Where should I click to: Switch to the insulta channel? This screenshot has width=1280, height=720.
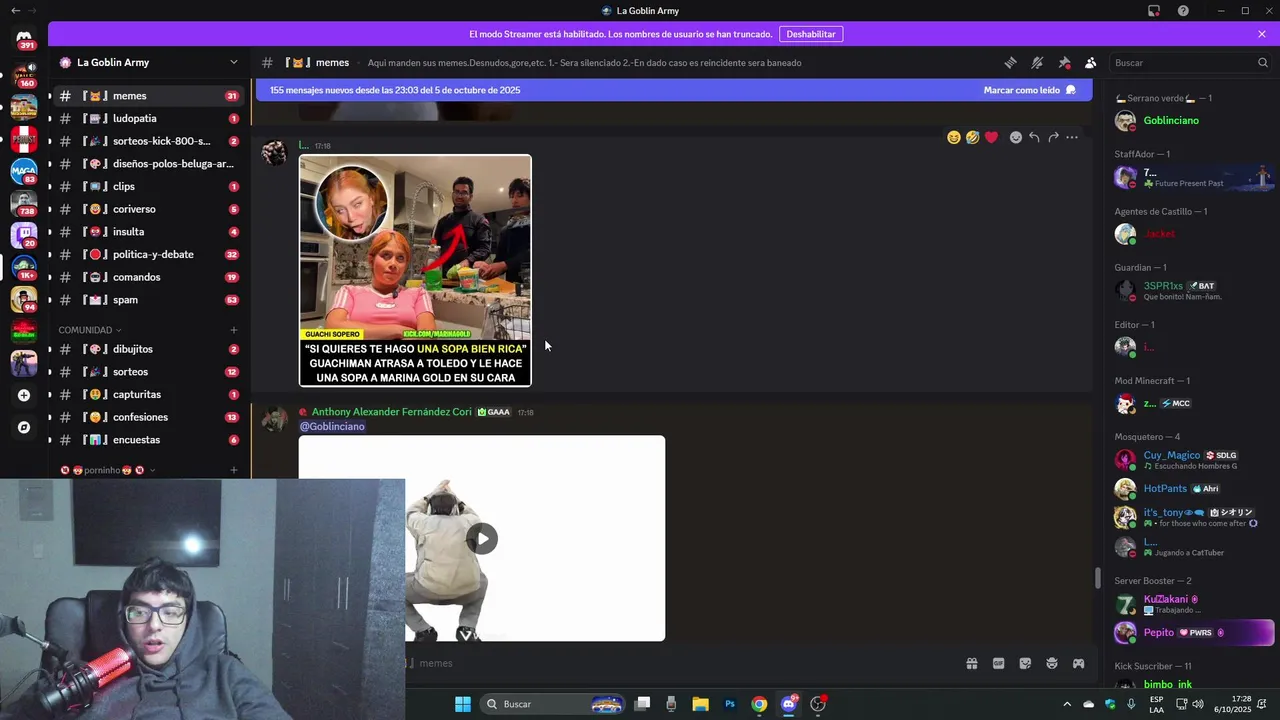148,232
